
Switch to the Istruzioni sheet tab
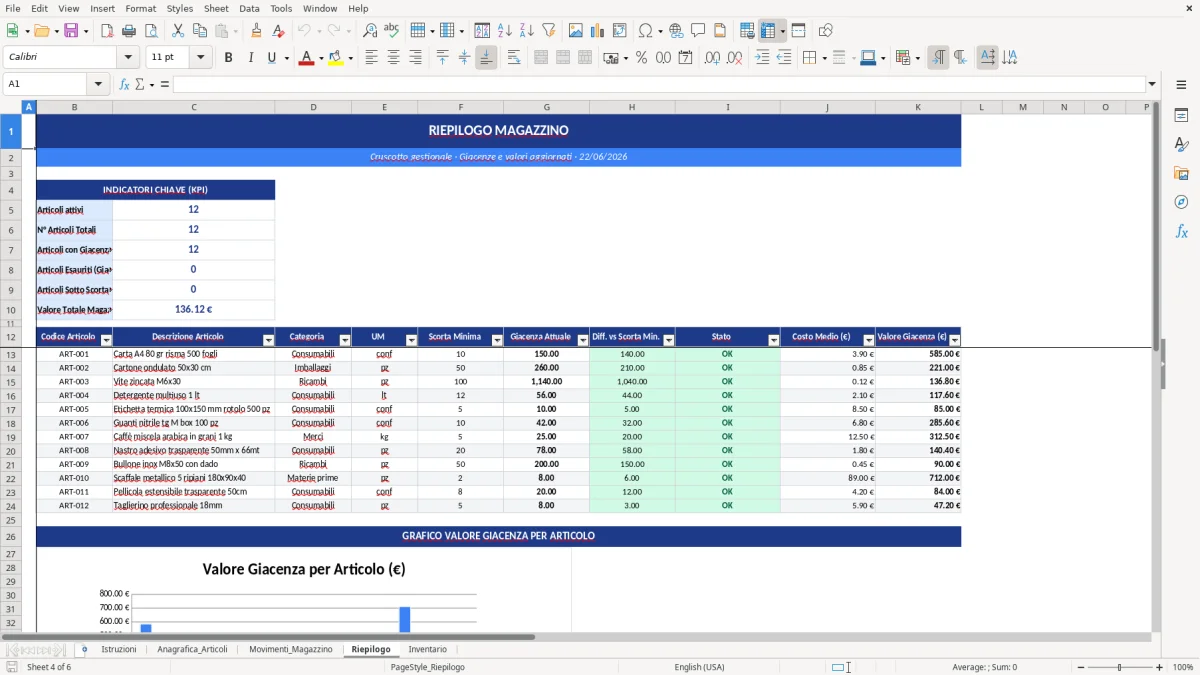(x=118, y=650)
